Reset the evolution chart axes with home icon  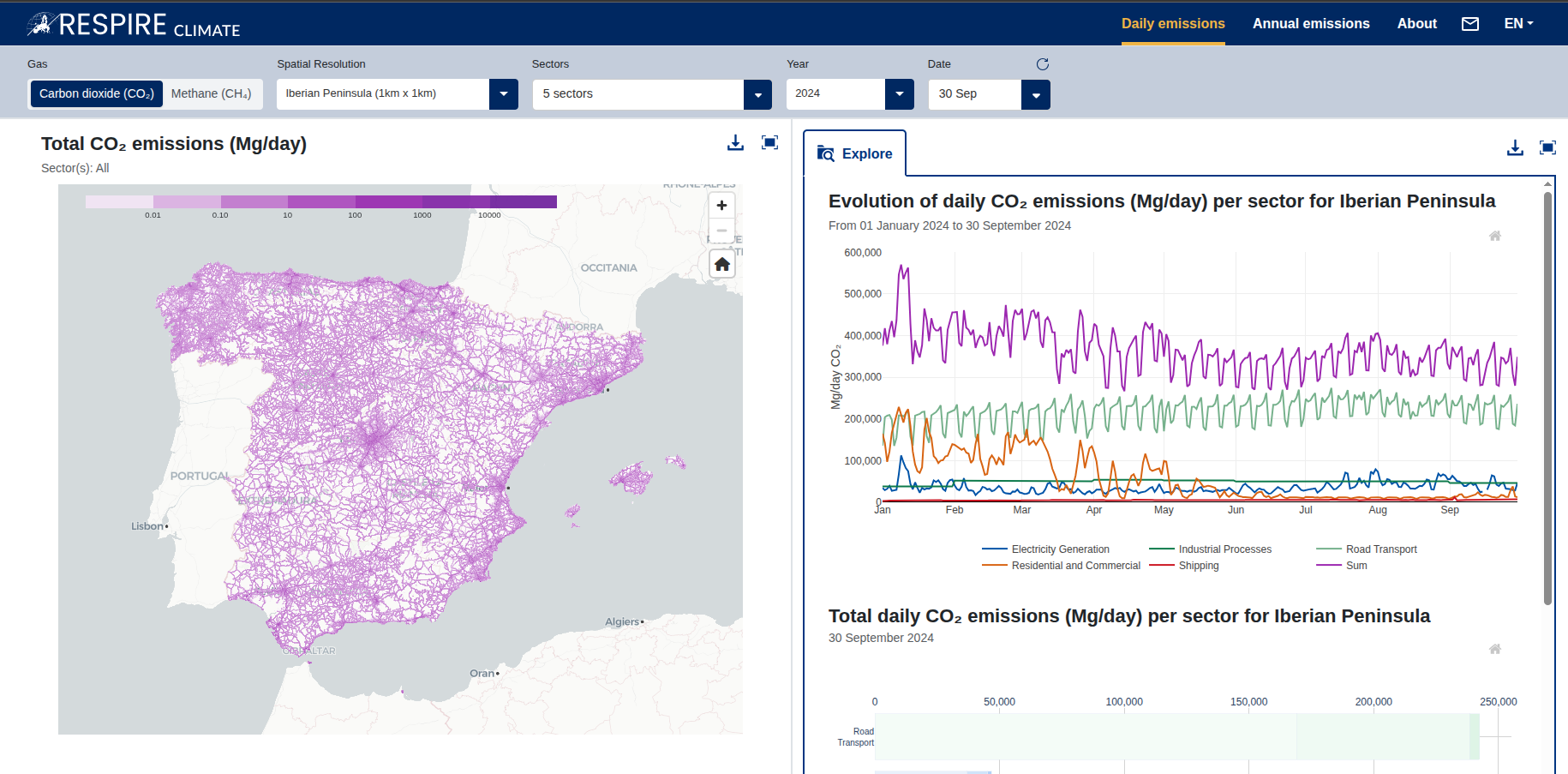(1495, 236)
